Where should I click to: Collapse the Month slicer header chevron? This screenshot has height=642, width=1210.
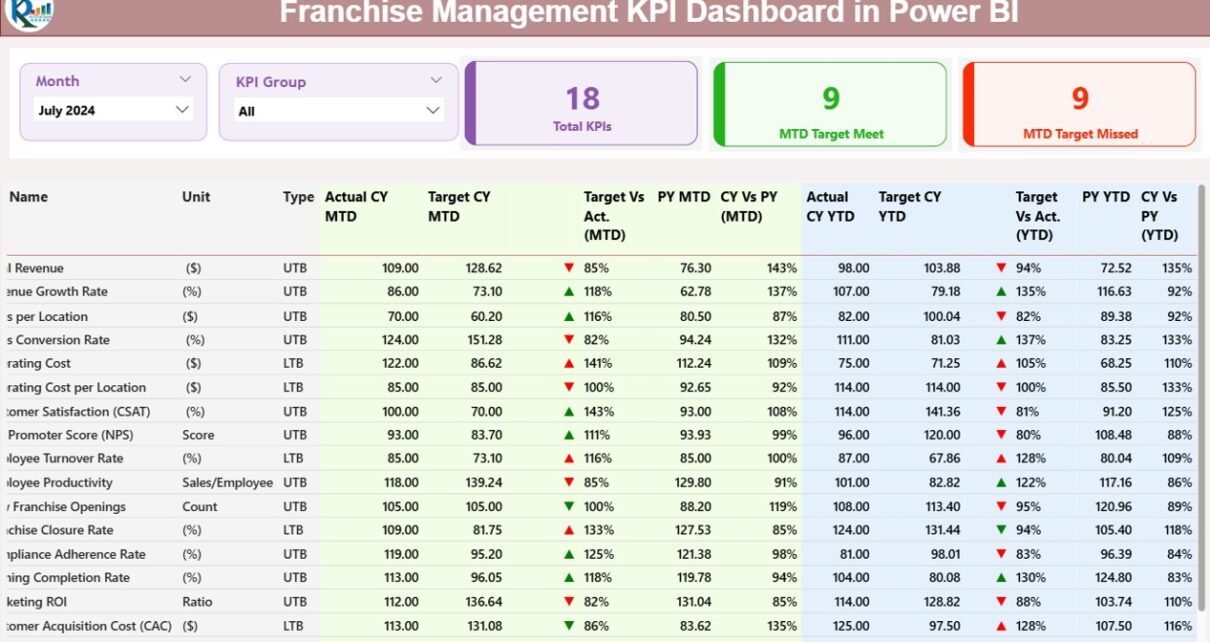[185, 79]
